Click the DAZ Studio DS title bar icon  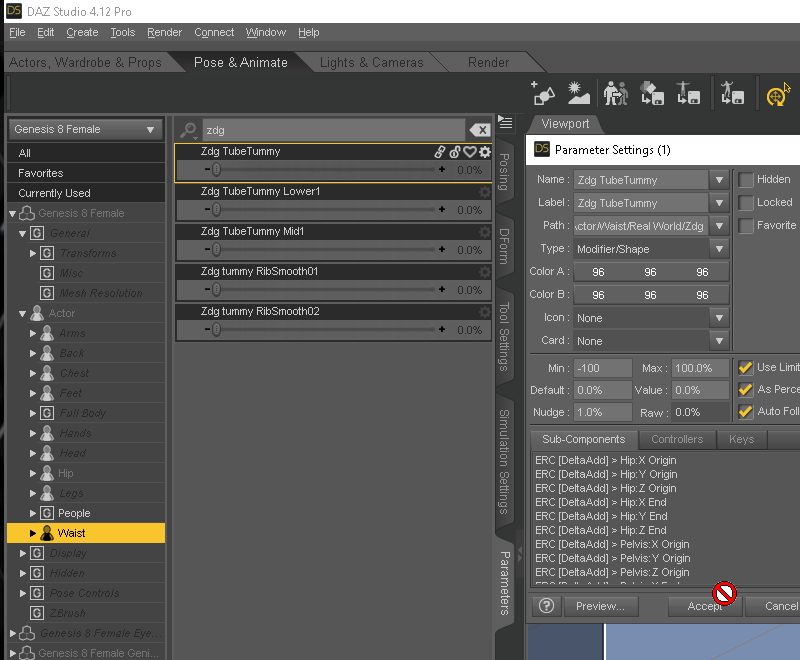[x=14, y=10]
